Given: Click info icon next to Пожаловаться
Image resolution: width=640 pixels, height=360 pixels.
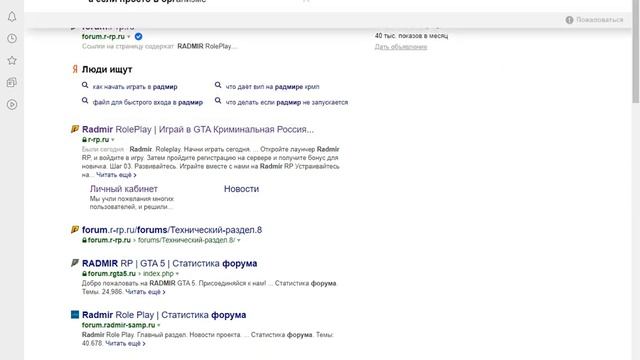Looking at the screenshot, I should coord(569,20).
